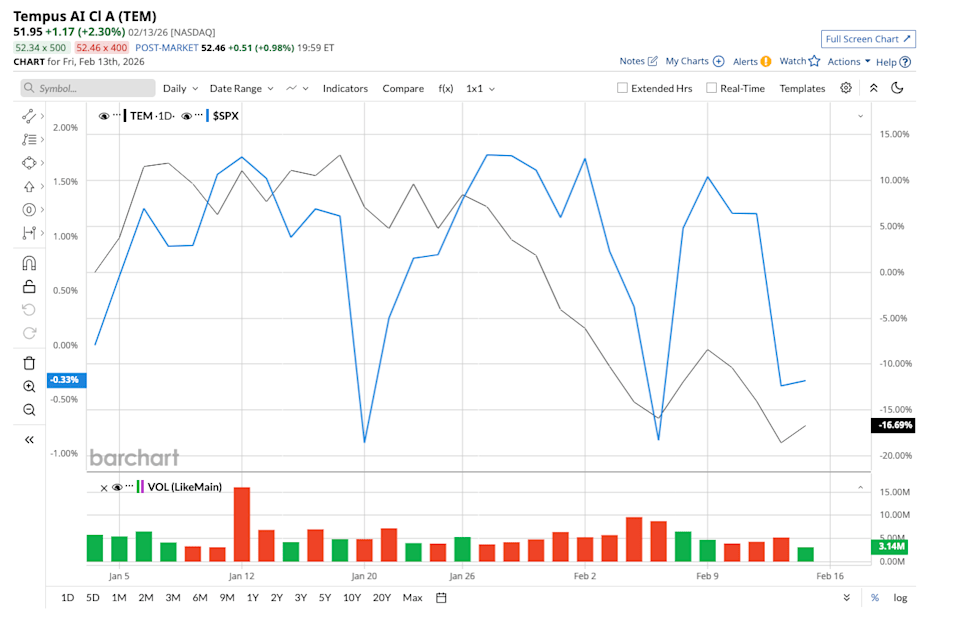The width and height of the screenshot is (960, 637).
Task: Enable the Extended Hrs checkbox
Action: tap(621, 88)
